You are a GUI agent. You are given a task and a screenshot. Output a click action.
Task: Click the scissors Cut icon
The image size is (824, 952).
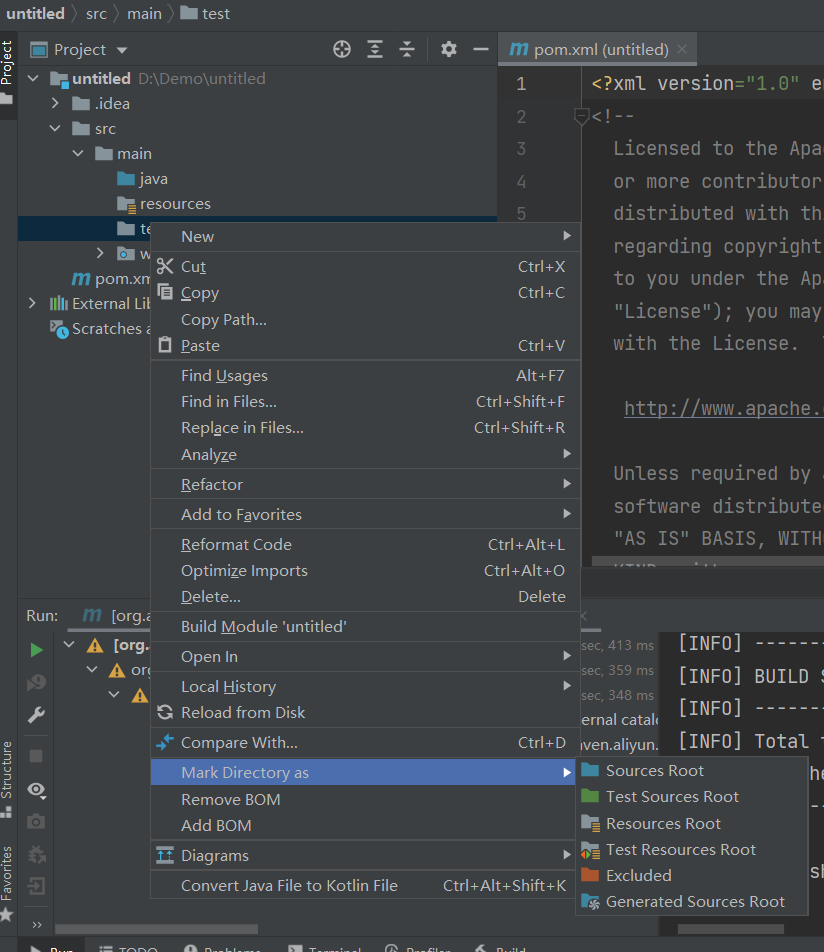point(165,266)
